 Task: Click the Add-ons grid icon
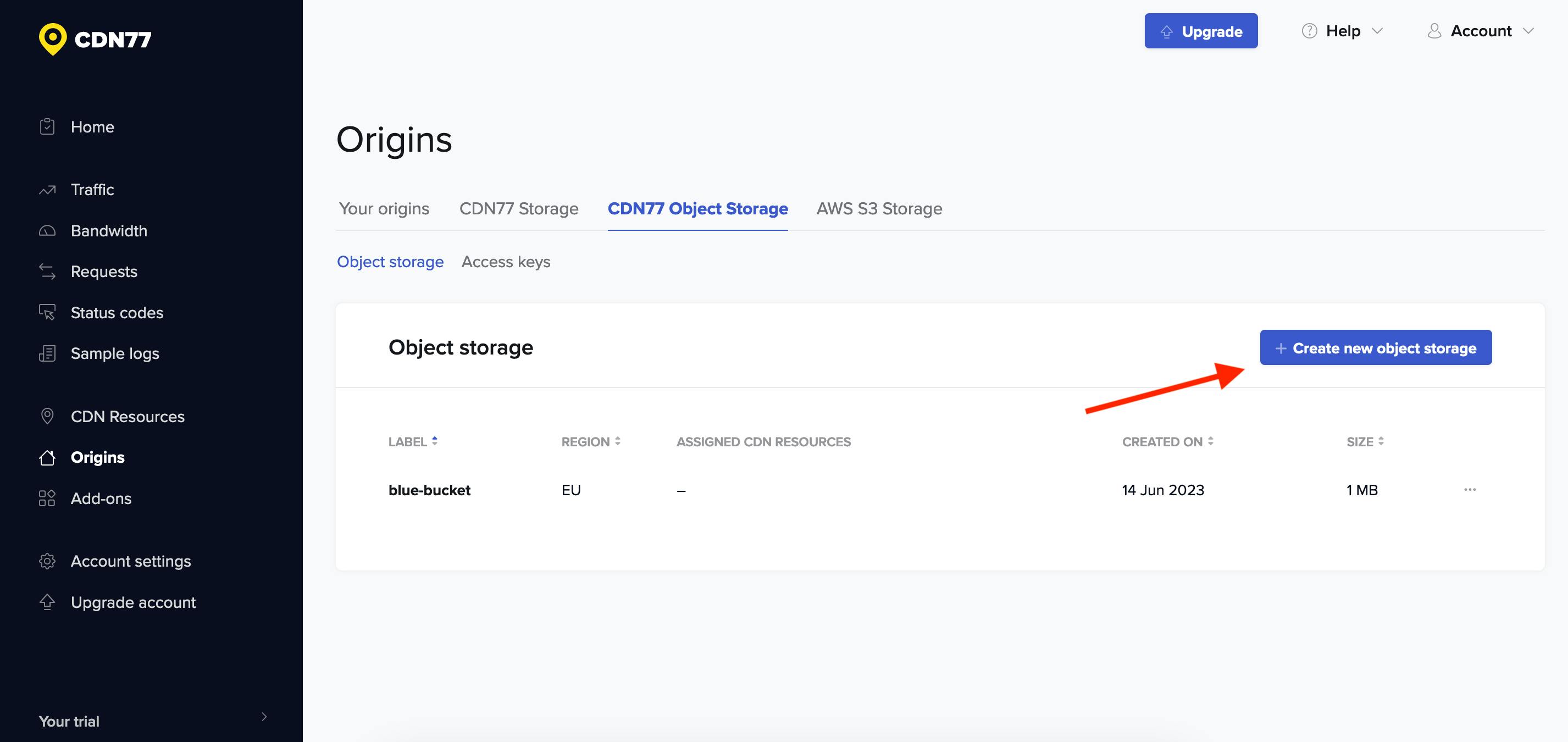click(x=47, y=498)
